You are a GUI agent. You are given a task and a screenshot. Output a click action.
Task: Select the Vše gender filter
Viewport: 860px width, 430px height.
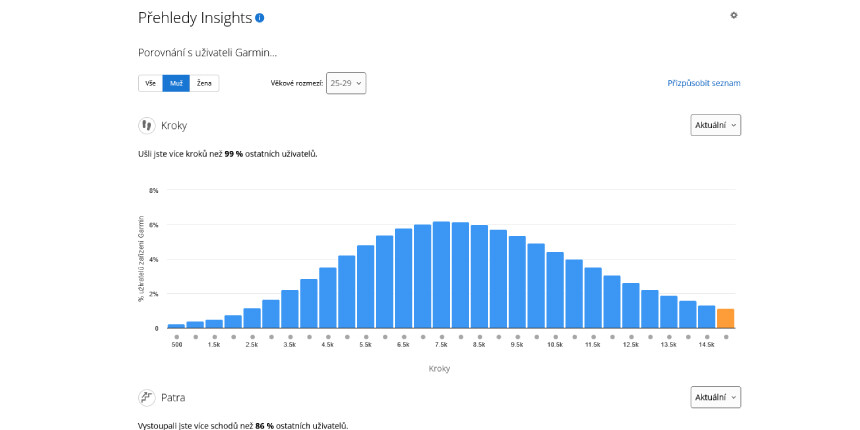[x=150, y=83]
